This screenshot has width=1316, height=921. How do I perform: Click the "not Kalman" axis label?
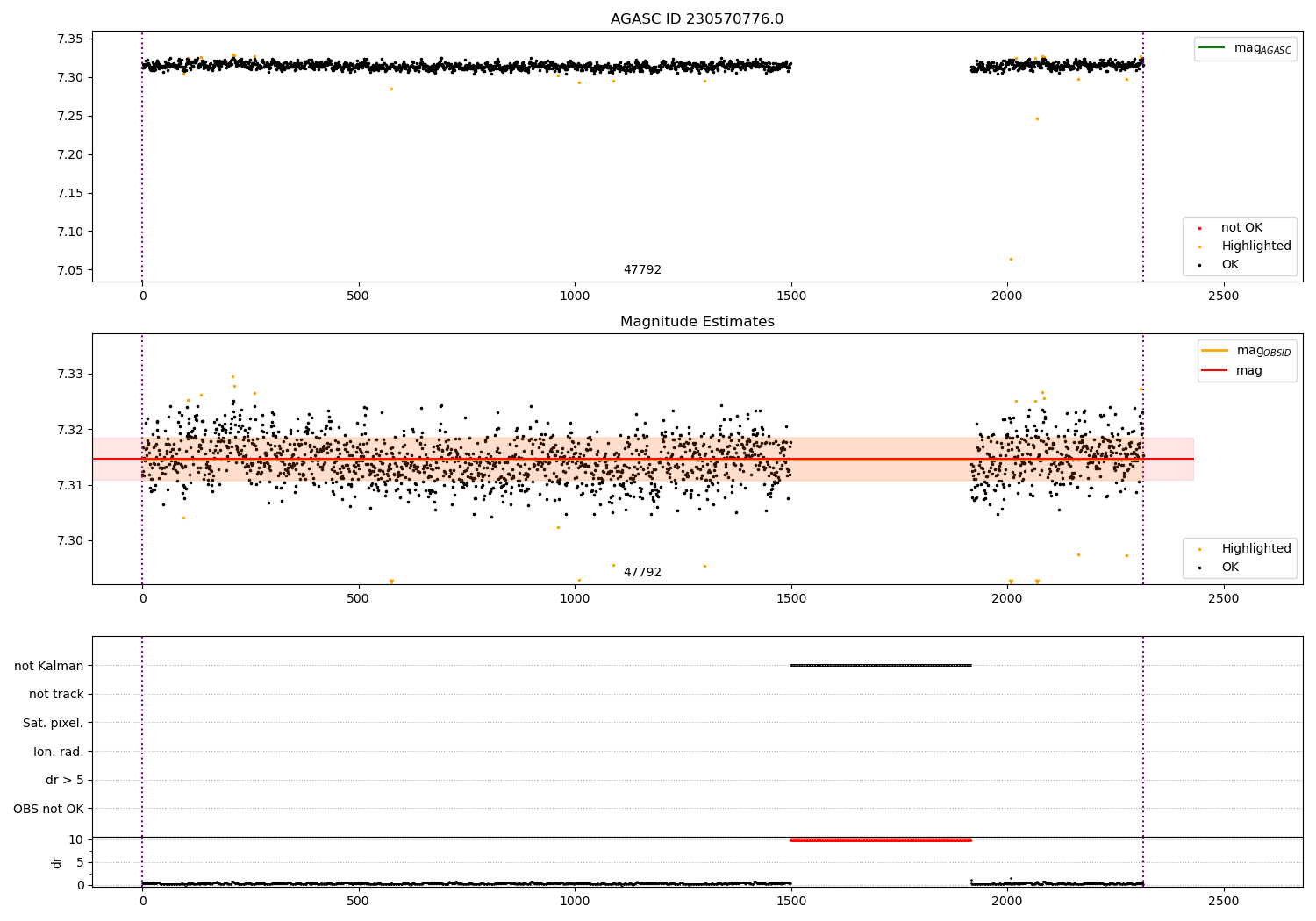(49, 666)
